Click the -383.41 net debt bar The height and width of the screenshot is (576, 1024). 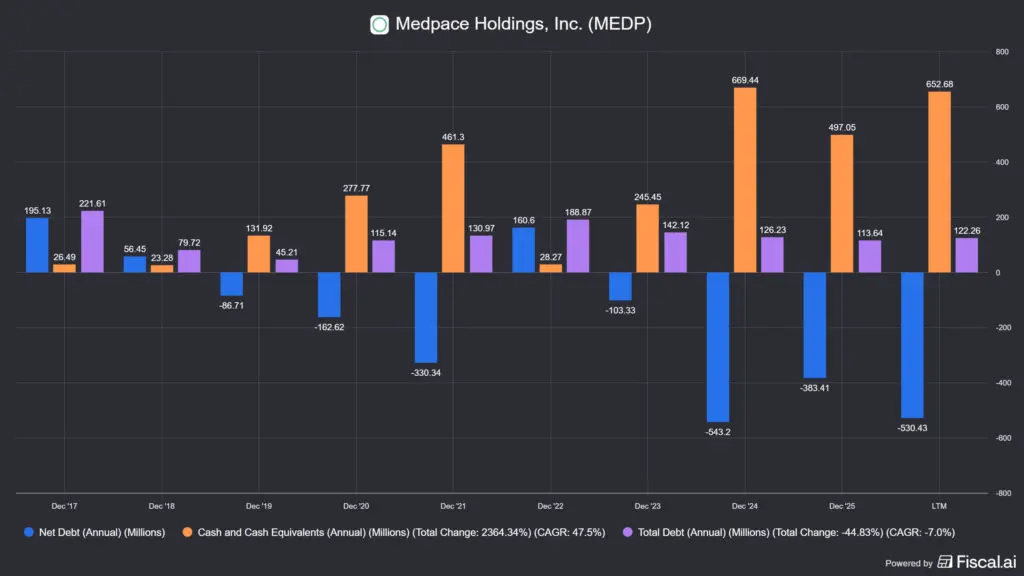coord(814,325)
